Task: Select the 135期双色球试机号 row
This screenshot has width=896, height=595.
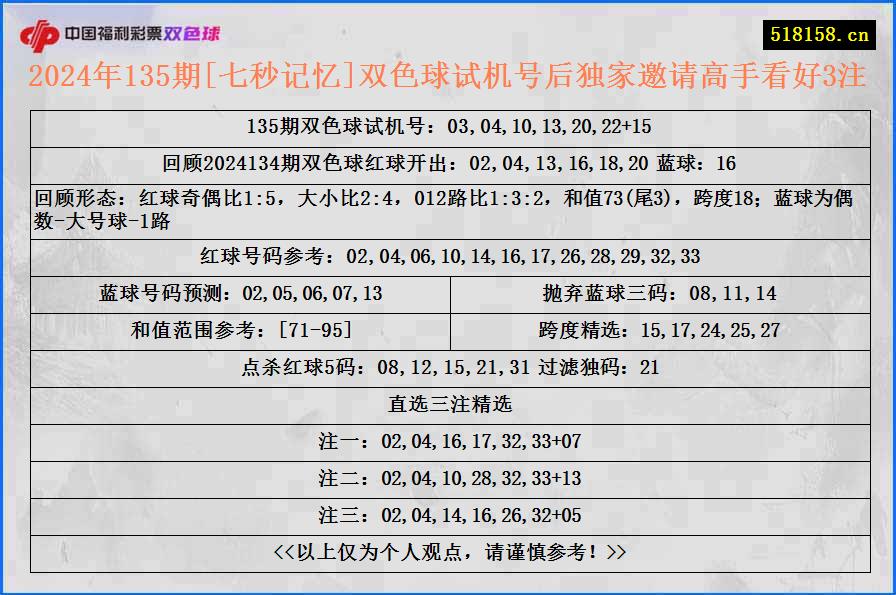Action: (448, 127)
